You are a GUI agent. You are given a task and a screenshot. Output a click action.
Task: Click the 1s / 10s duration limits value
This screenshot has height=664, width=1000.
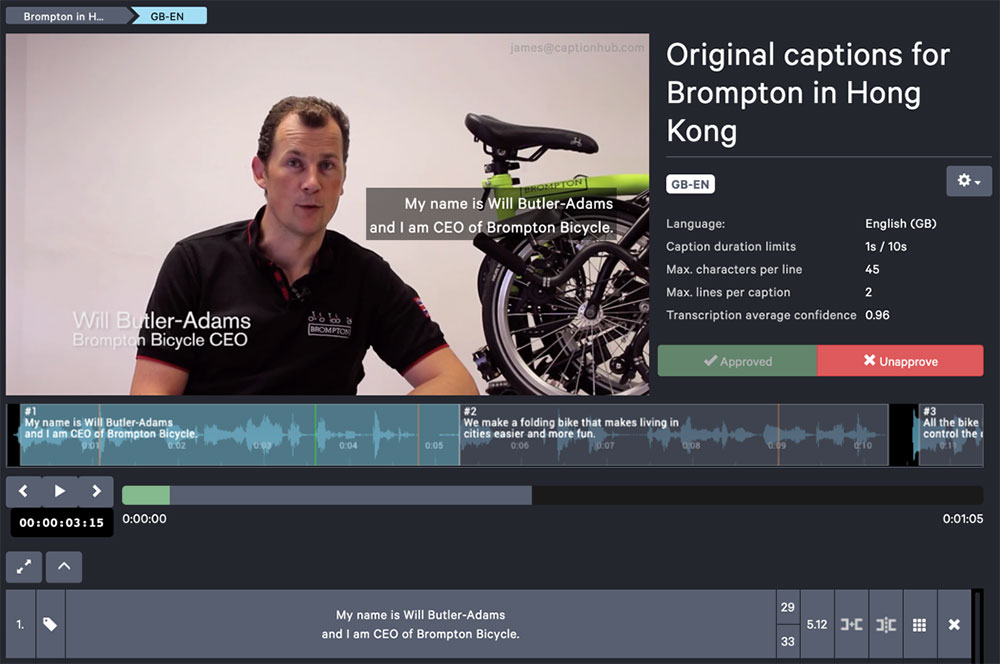point(886,247)
